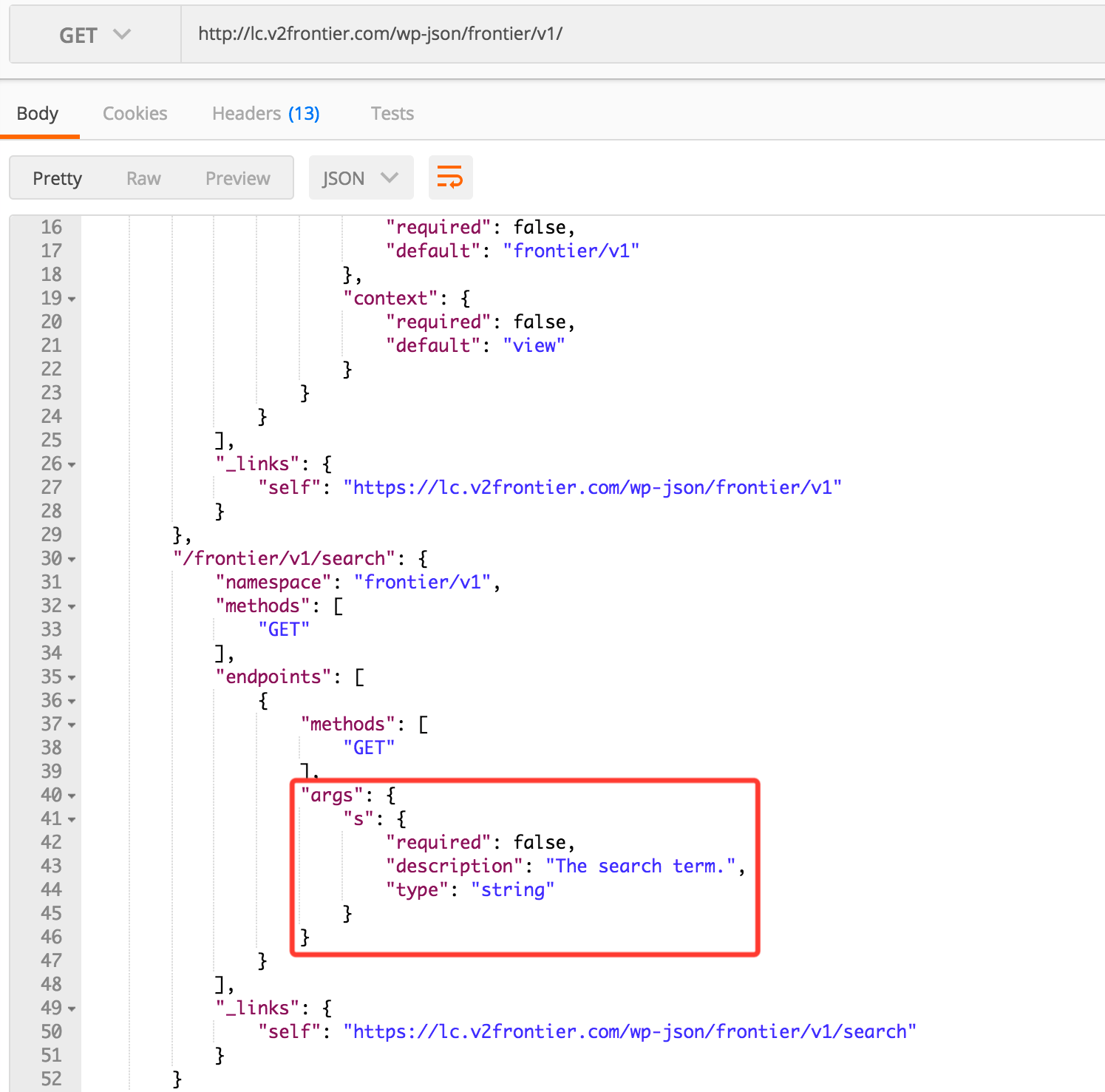
Task: Click the "context" key on line 19
Action: [x=390, y=298]
